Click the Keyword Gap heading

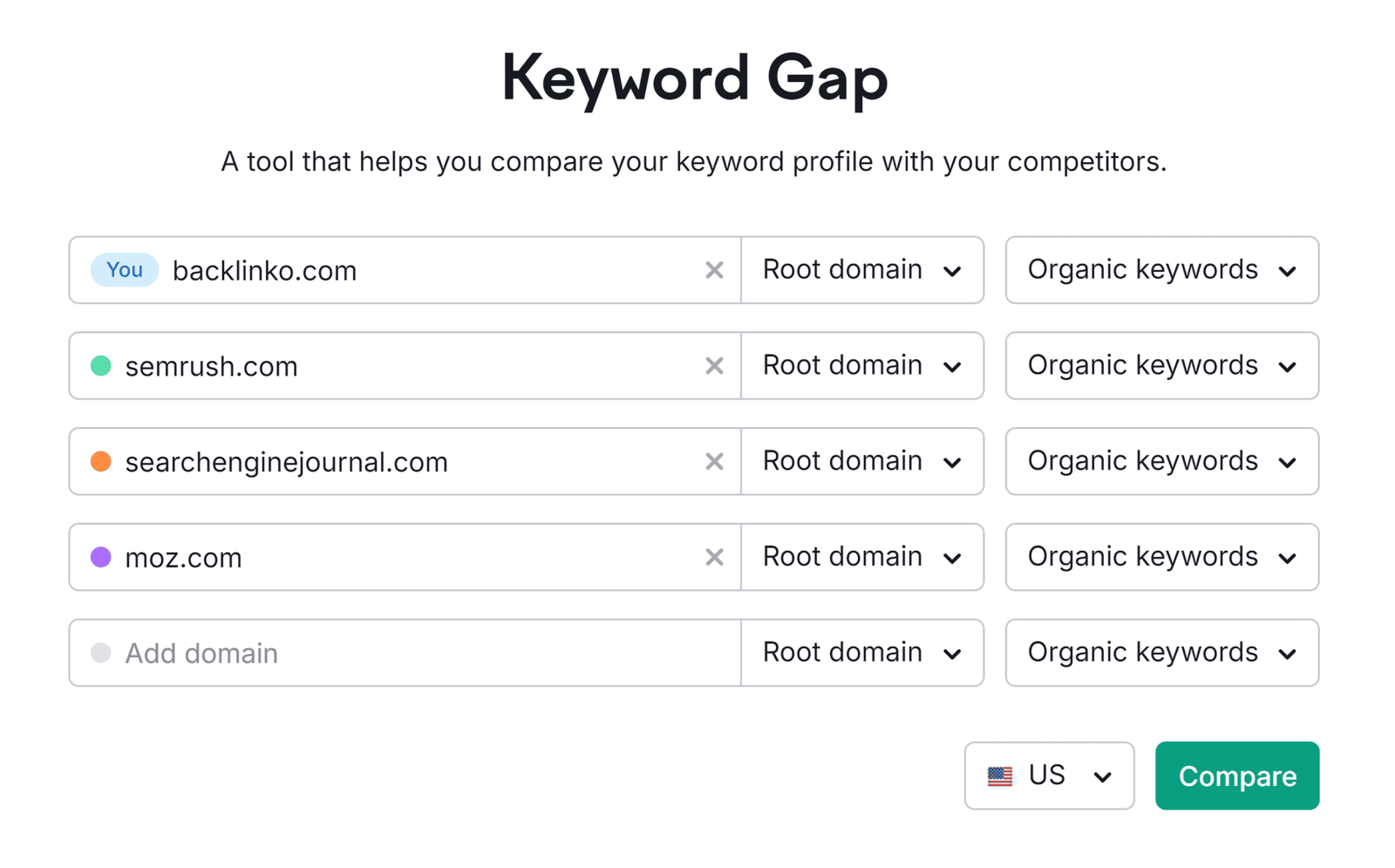[x=695, y=78]
